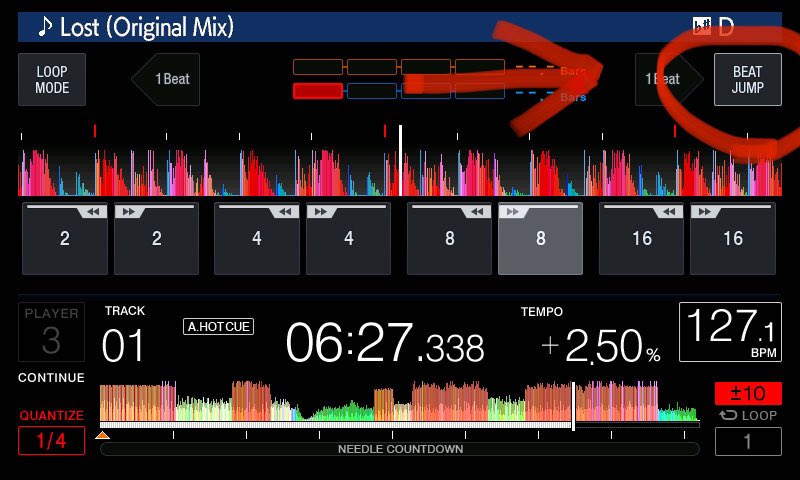Open the LOOP MODE button
This screenshot has height=480, width=800.
point(52,80)
